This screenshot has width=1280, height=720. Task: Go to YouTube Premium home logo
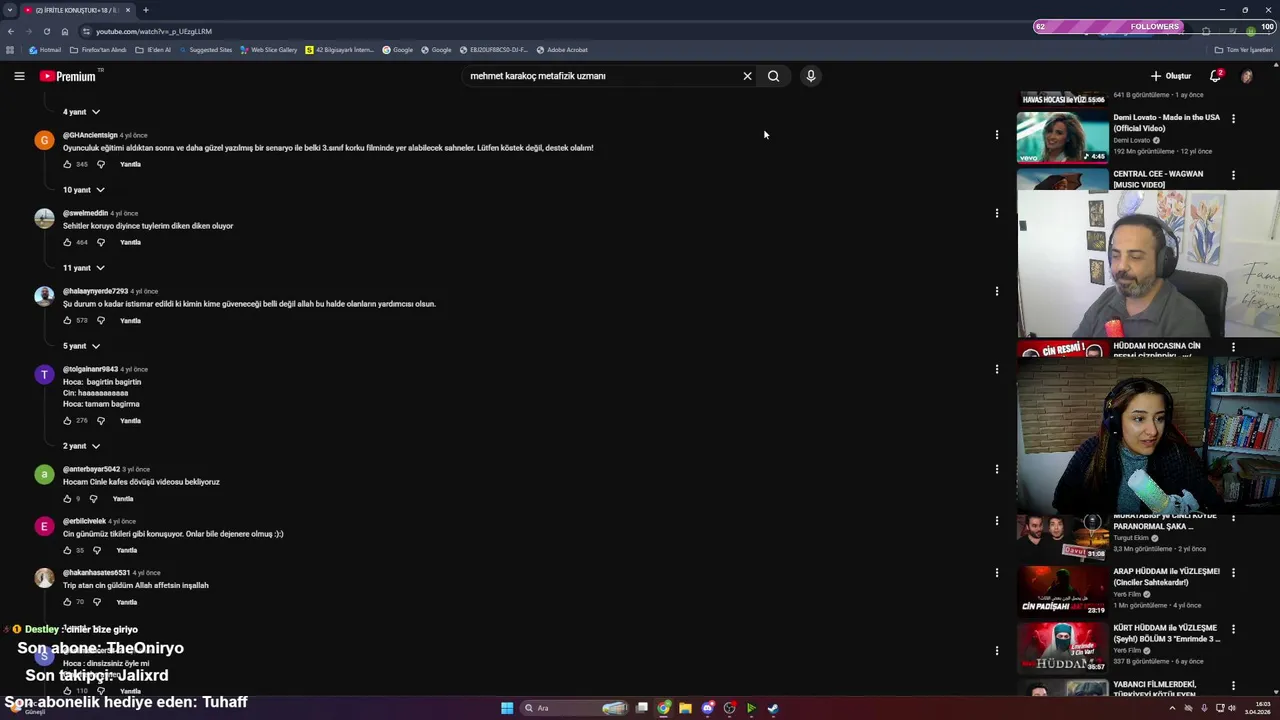click(68, 76)
